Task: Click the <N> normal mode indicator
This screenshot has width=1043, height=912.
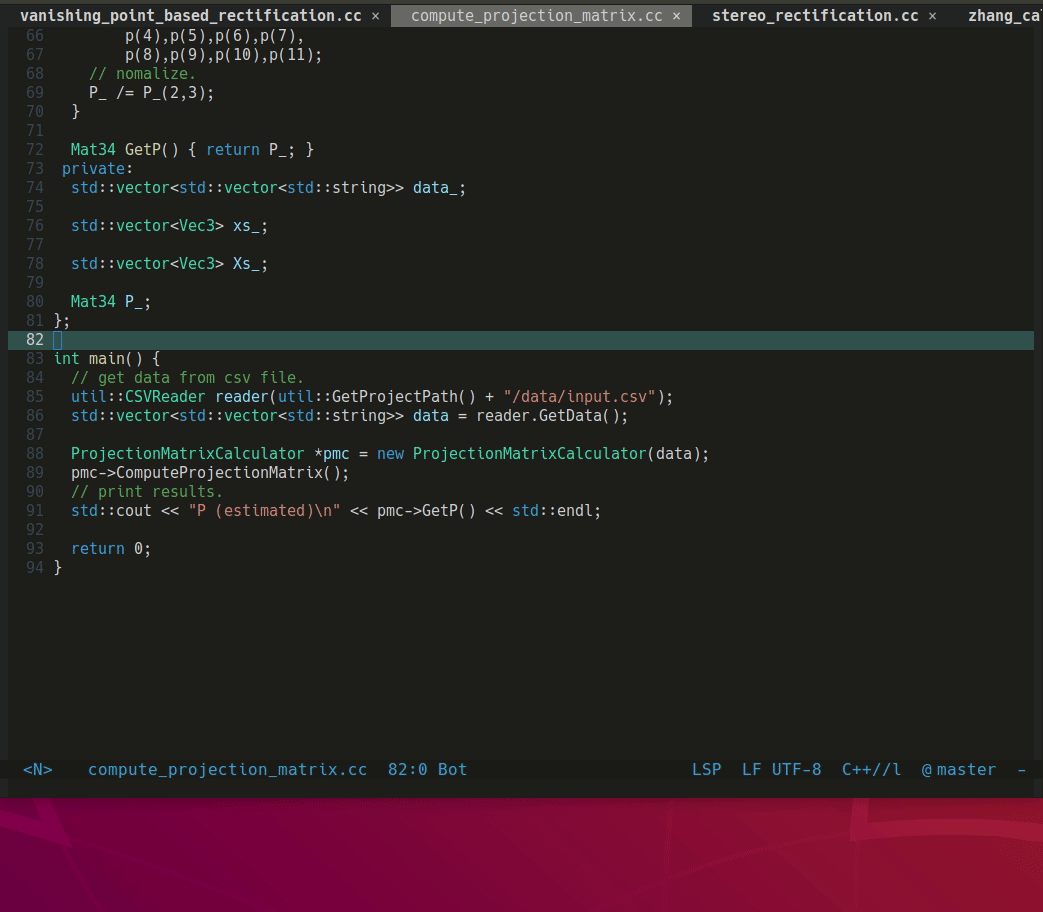Action: click(38, 770)
